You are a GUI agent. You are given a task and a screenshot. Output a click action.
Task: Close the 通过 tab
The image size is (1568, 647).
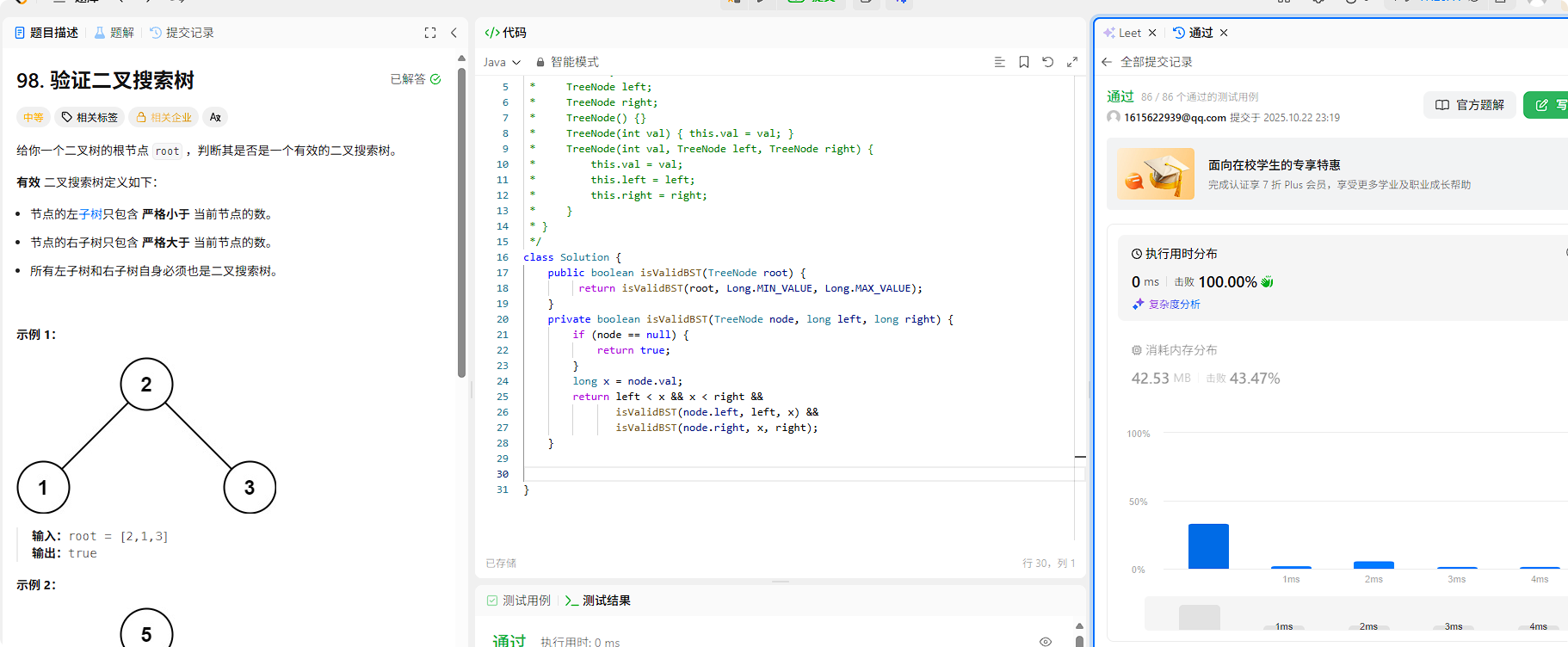coord(1224,33)
